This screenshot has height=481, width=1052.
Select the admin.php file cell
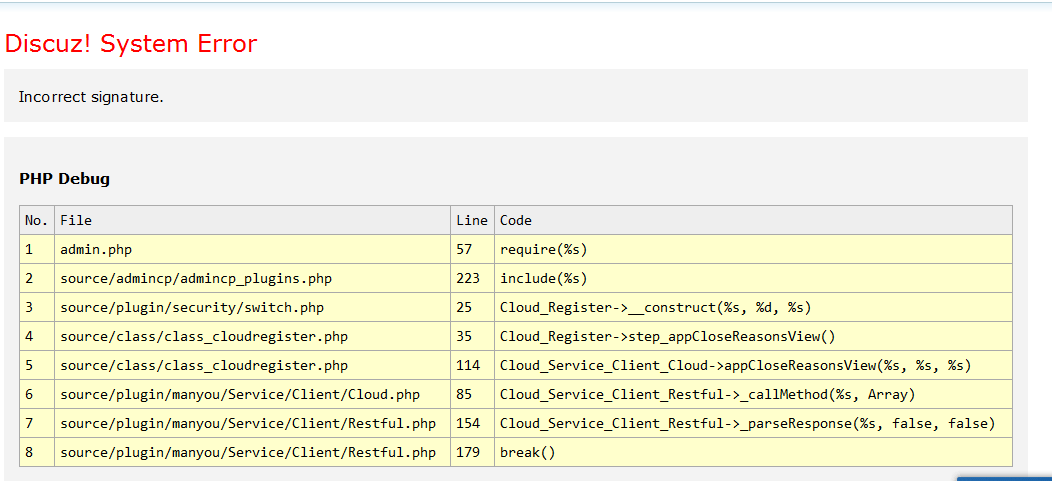coord(96,249)
